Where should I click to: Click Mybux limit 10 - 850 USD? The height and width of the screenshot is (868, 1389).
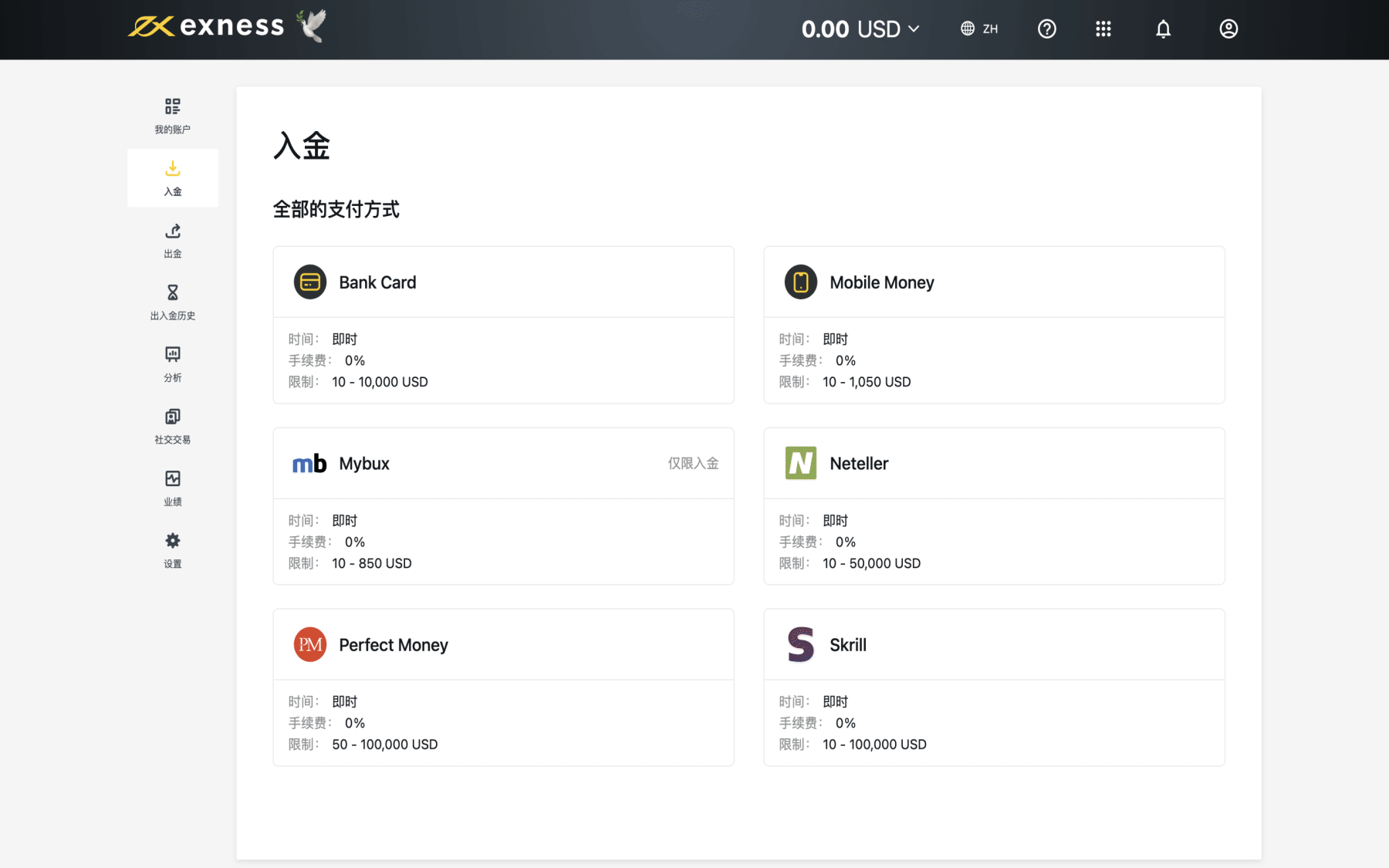click(x=372, y=563)
